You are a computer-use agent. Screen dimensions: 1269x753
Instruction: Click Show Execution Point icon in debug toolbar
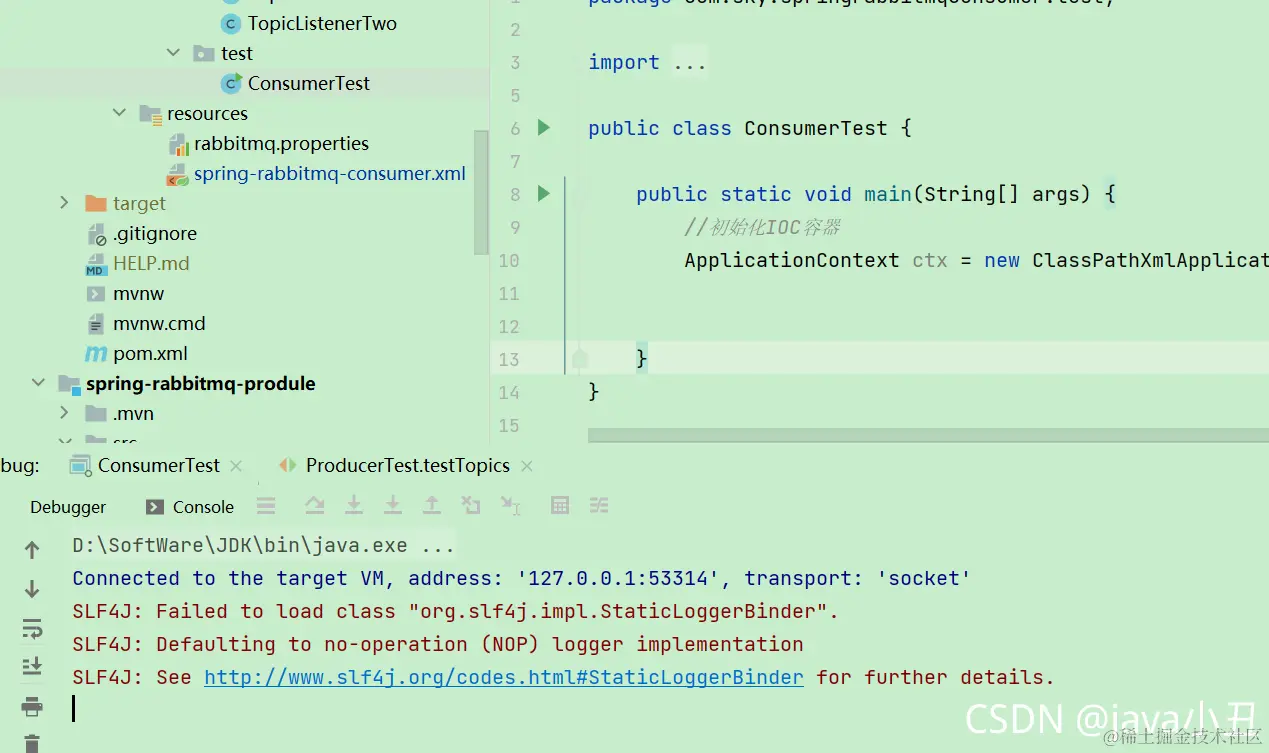tap(266, 506)
